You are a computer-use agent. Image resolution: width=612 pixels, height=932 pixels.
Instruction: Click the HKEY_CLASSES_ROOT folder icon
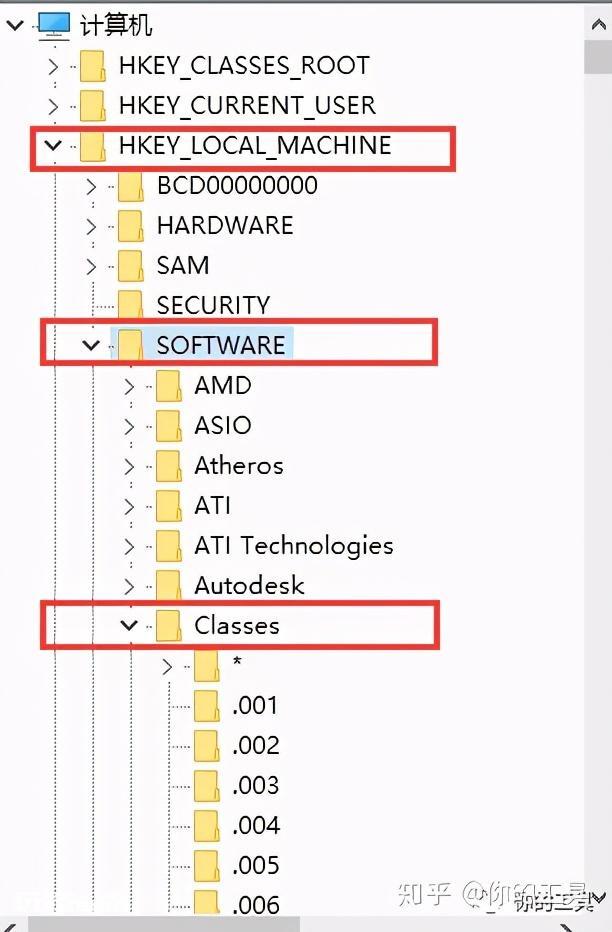pos(93,66)
